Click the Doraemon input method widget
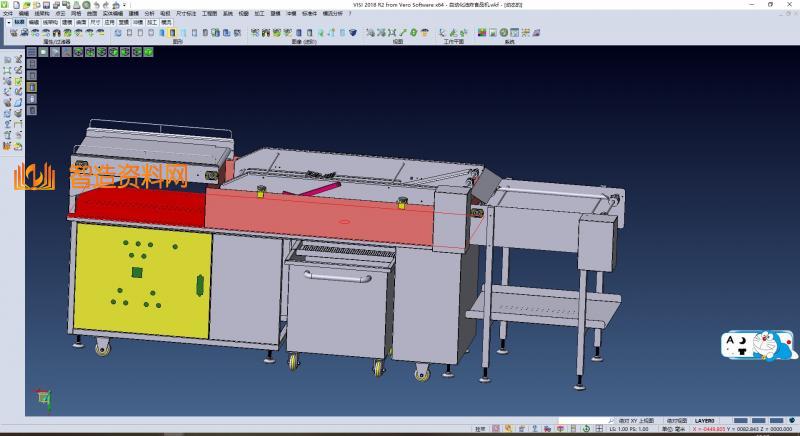 (x=760, y=346)
